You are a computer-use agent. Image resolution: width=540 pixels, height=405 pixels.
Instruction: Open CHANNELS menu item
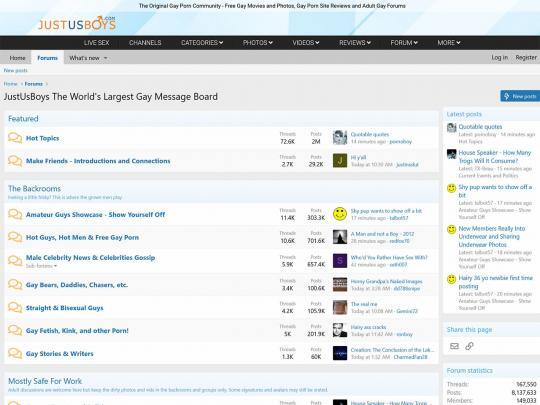tap(145, 43)
